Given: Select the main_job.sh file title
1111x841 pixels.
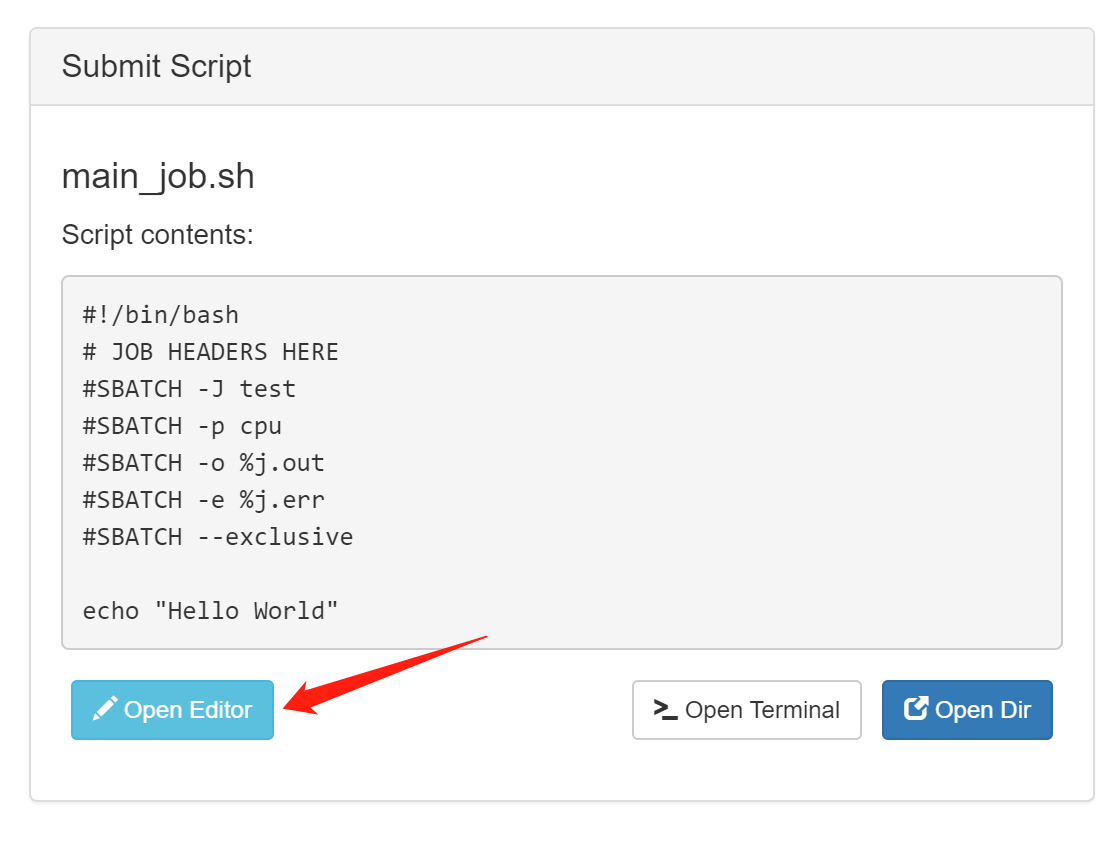Looking at the screenshot, I should (x=158, y=176).
